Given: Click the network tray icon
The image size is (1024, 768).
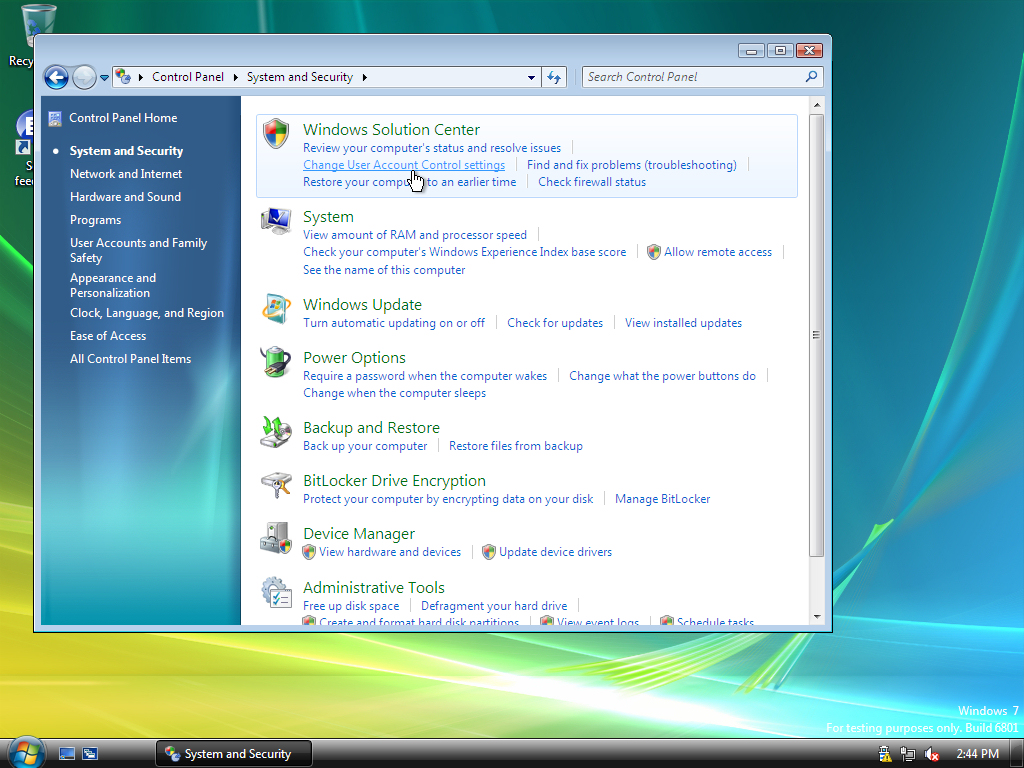Looking at the screenshot, I should click(x=908, y=754).
